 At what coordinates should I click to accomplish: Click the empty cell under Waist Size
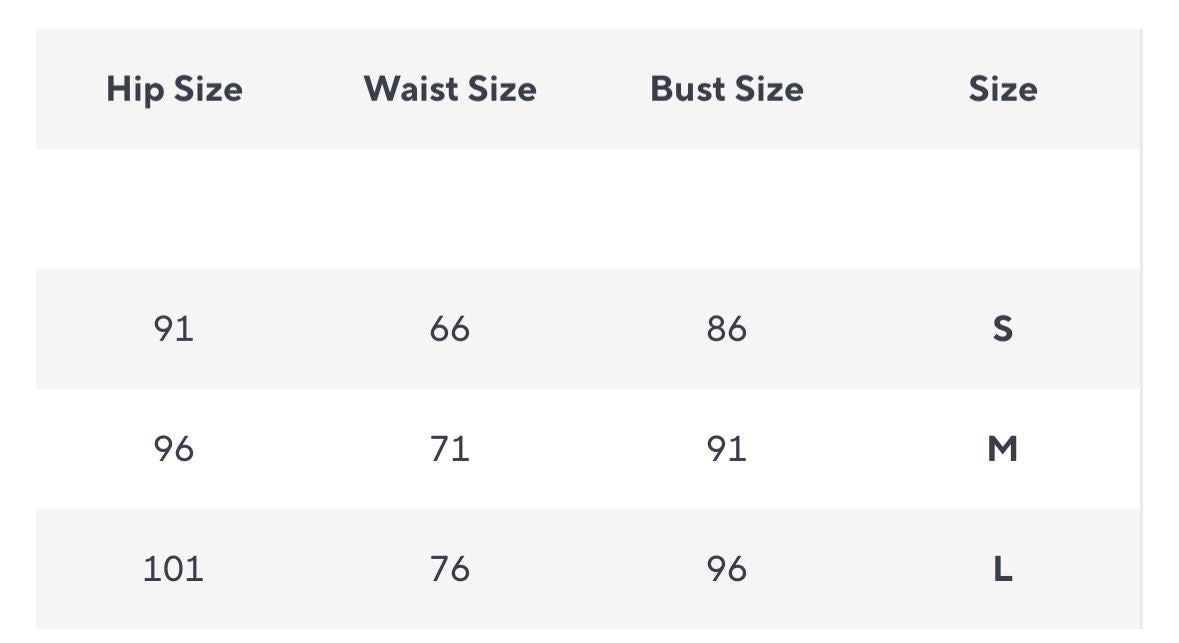[x=450, y=208]
